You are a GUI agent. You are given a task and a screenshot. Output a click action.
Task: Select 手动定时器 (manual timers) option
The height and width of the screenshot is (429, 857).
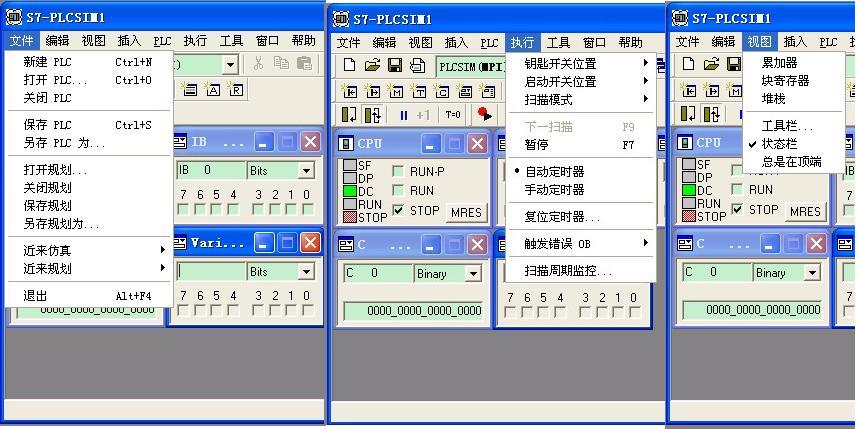click(554, 190)
